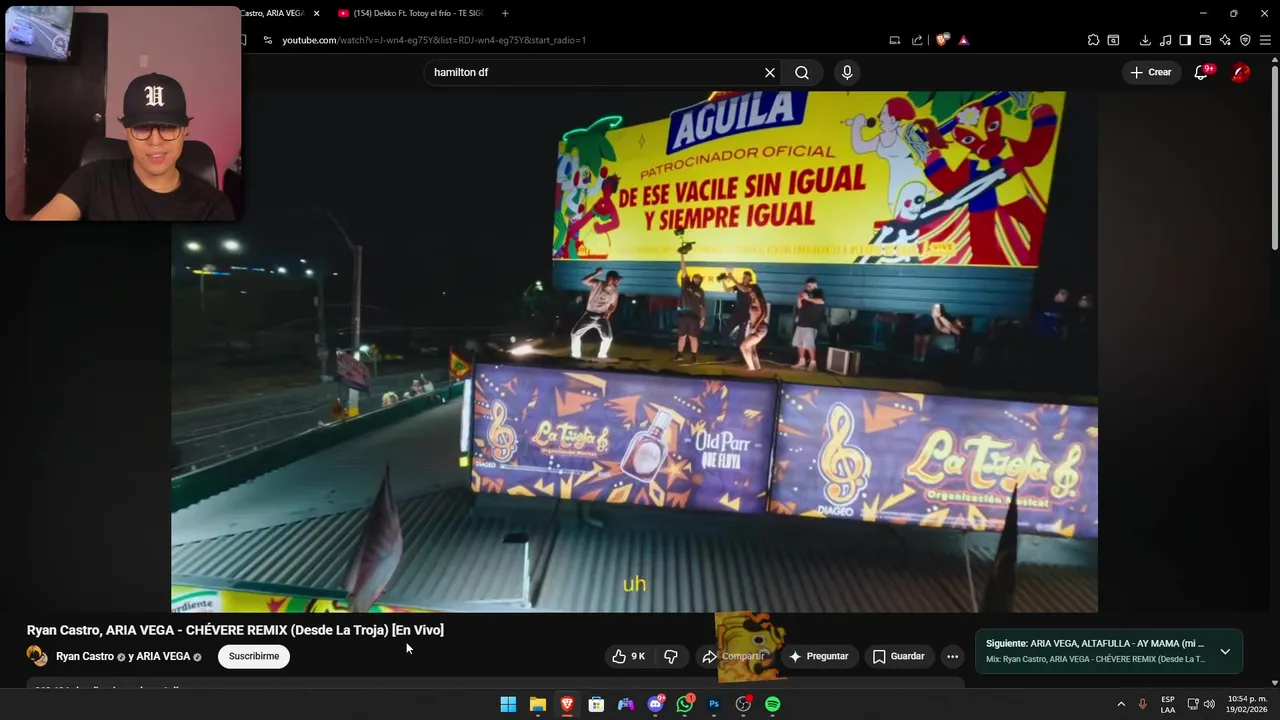The width and height of the screenshot is (1280, 720).
Task: Click the Brave Rewards triangle icon
Action: [x=964, y=40]
